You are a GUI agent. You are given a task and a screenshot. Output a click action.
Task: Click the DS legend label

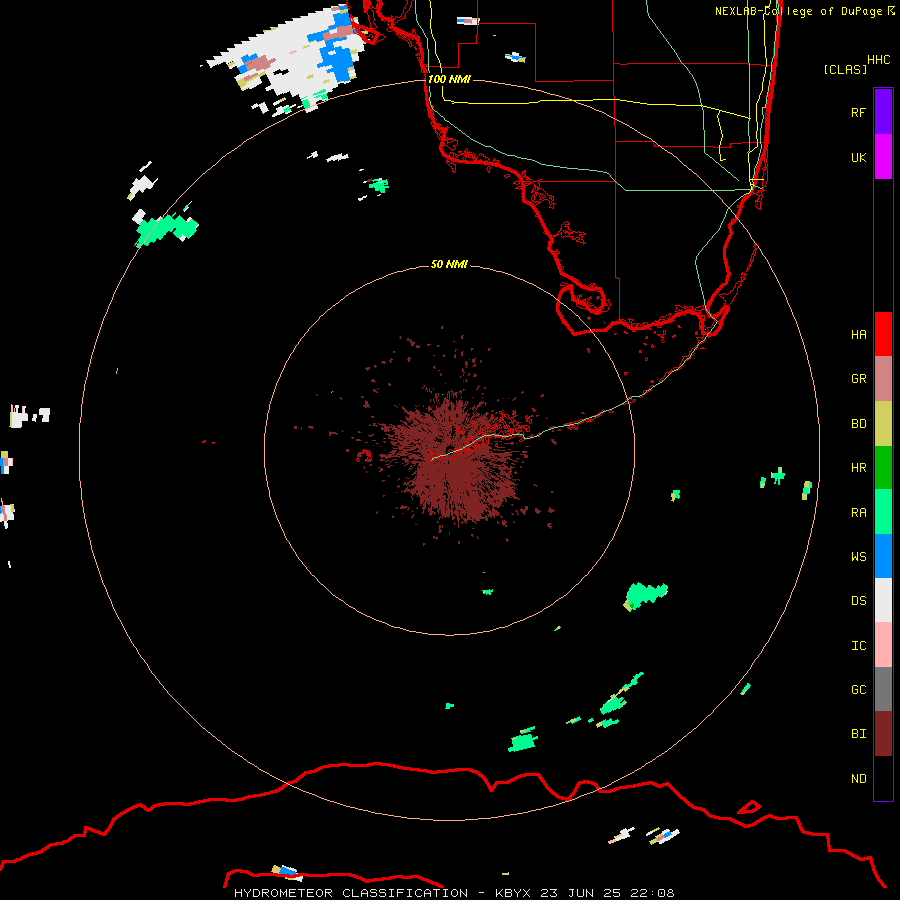tap(858, 601)
